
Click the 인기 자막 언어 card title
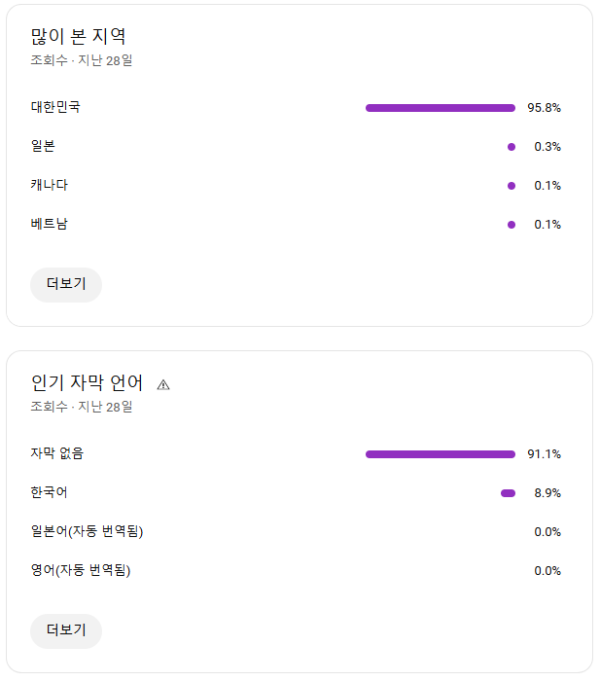coord(87,383)
